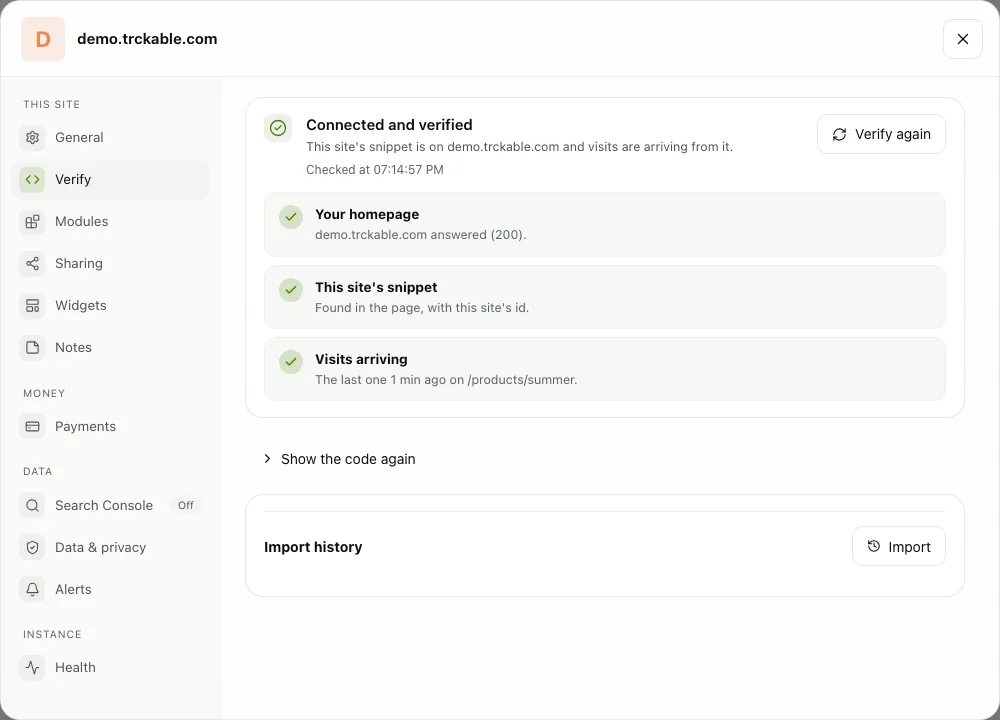The width and height of the screenshot is (1000, 720).
Task: Select Payments in the sidebar
Action: coord(110,426)
